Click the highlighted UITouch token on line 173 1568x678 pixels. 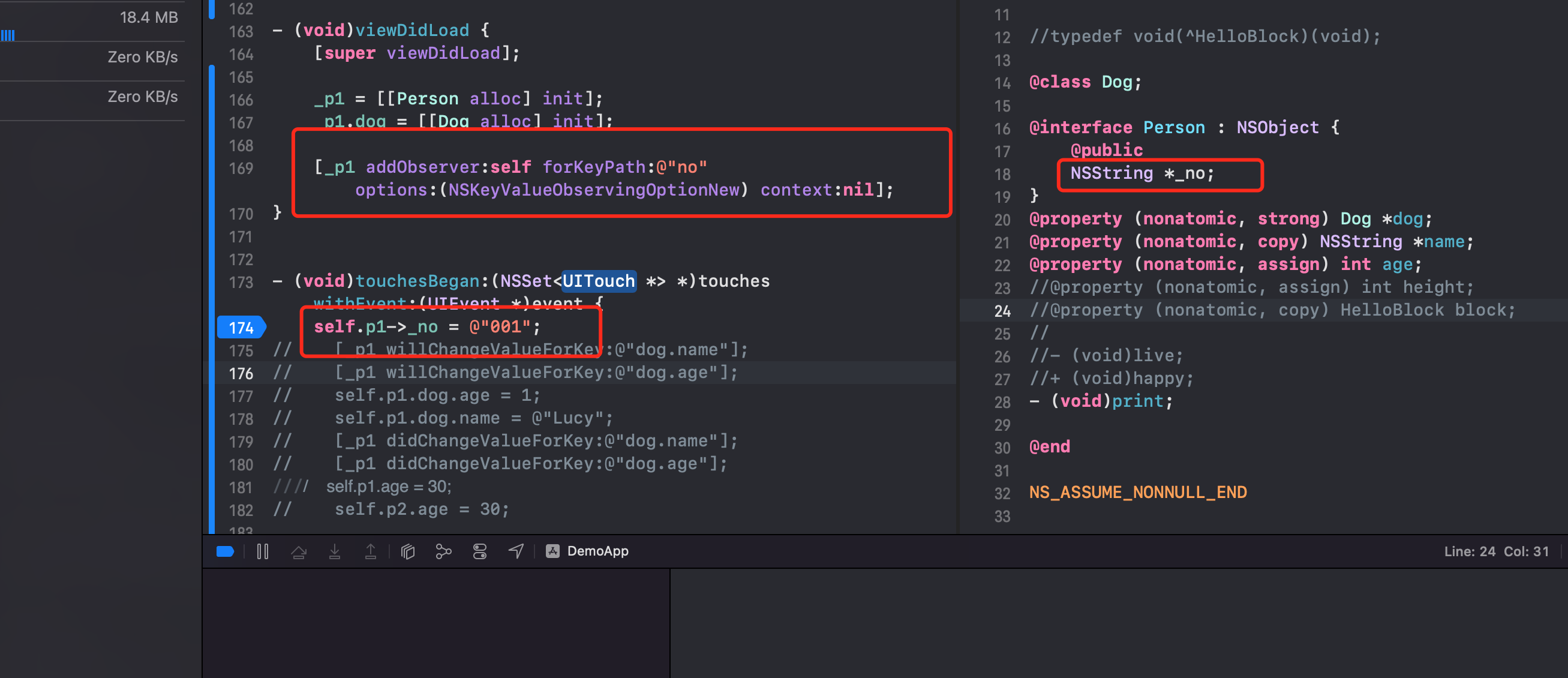[x=599, y=281]
